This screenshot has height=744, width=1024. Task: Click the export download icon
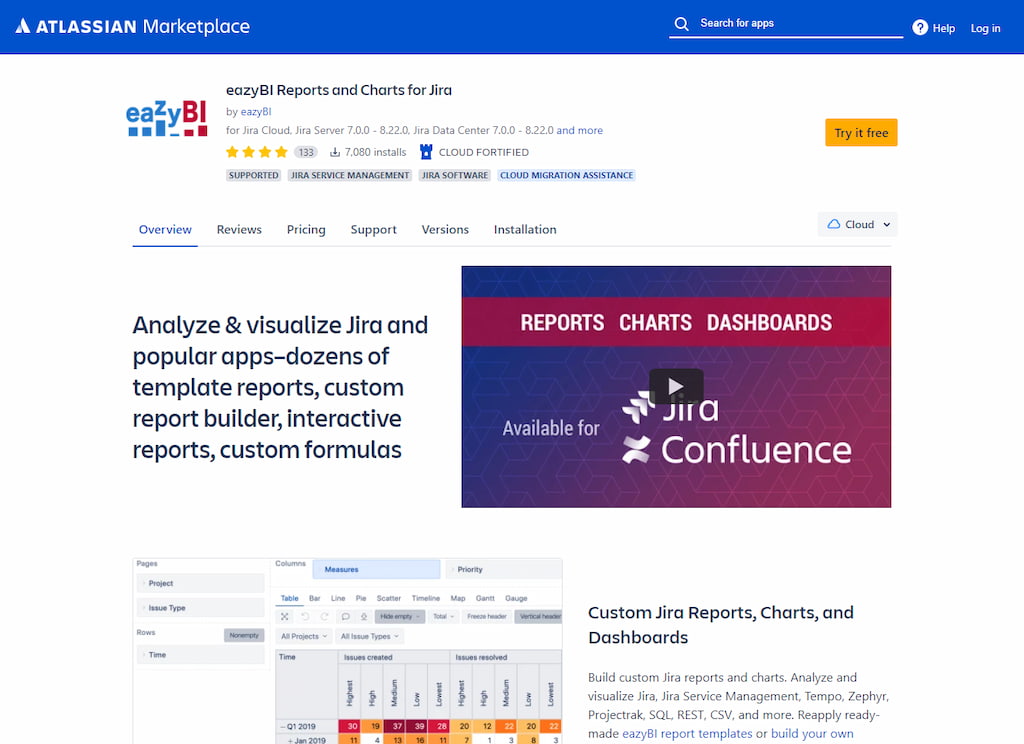(364, 617)
